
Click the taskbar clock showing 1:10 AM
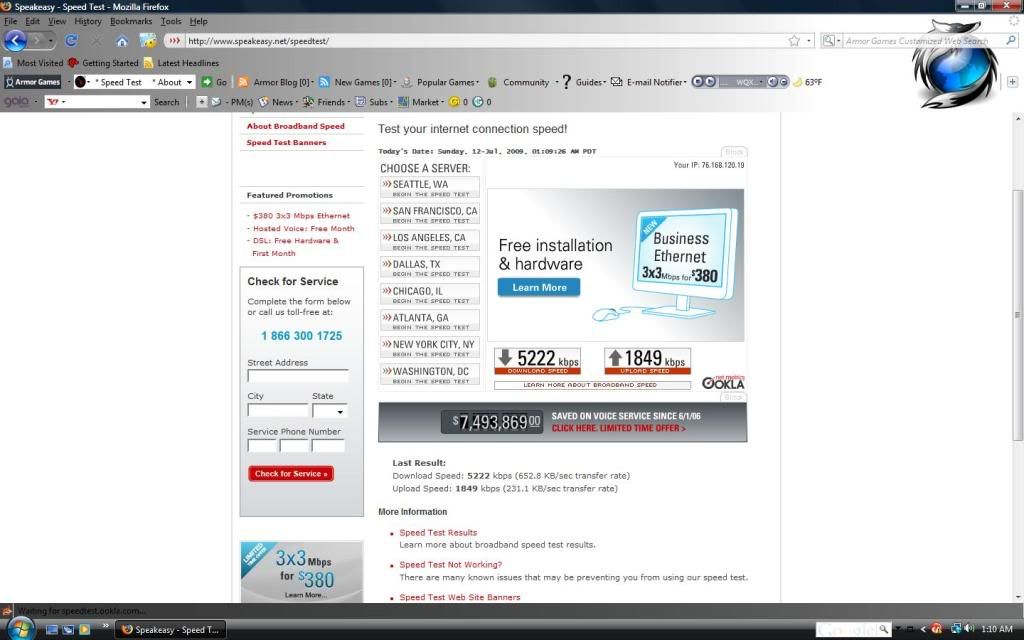(x=997, y=629)
